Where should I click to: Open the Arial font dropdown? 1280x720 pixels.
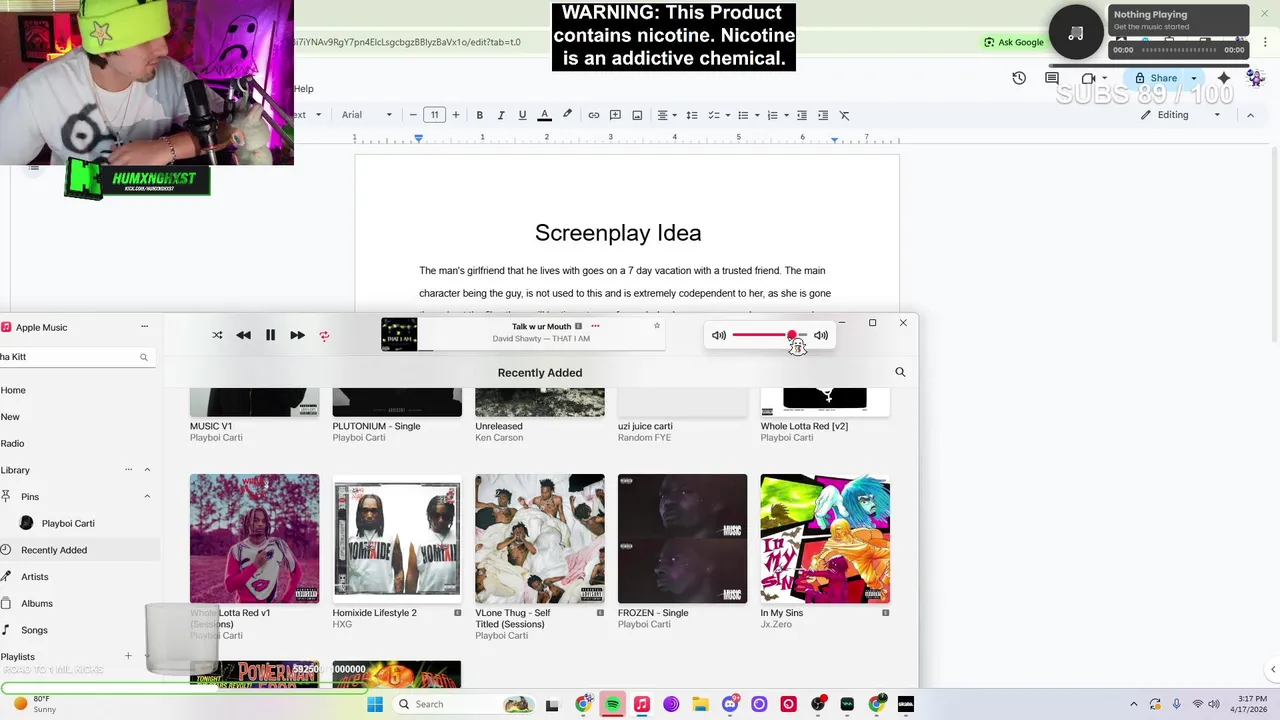tap(366, 115)
